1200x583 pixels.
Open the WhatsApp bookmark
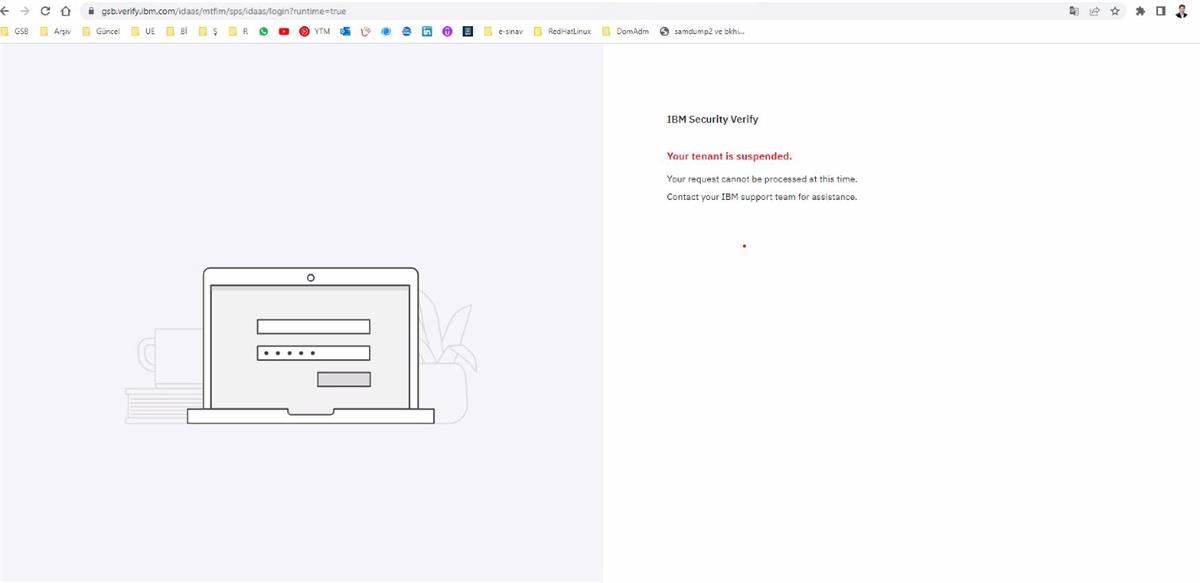coord(264,31)
